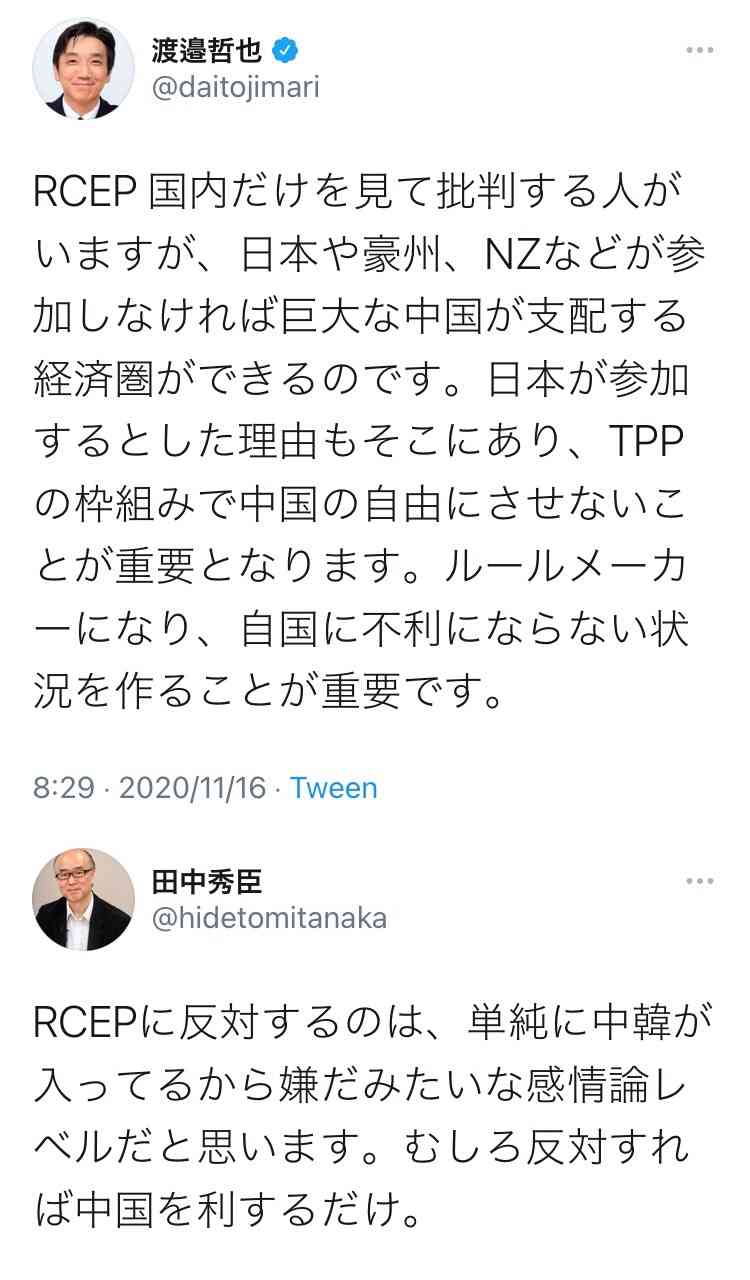Open the more options menu on 渡邉哲也's tweet
This screenshot has width=750, height=1280.
click(x=700, y=50)
